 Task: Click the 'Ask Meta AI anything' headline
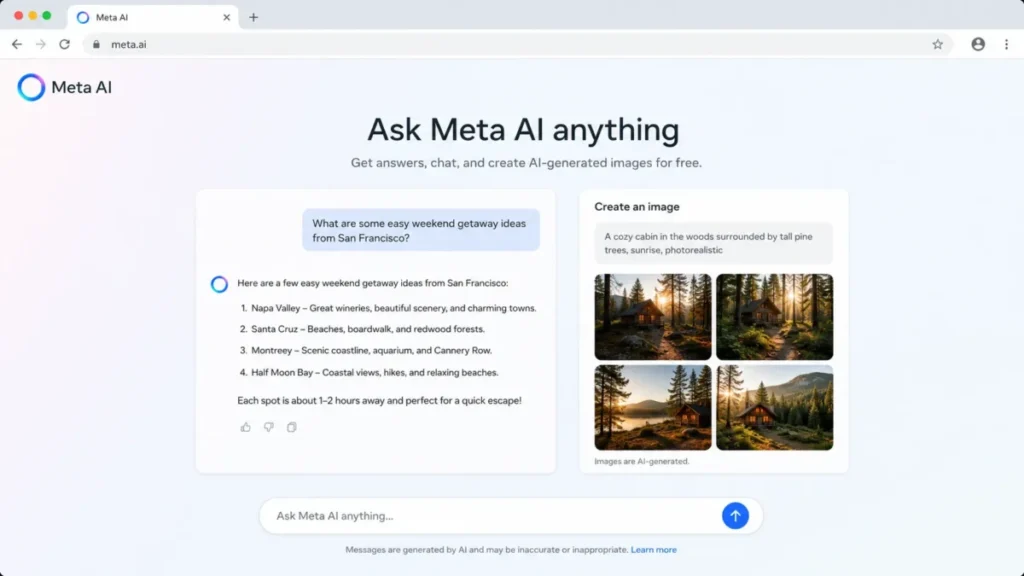pos(523,129)
